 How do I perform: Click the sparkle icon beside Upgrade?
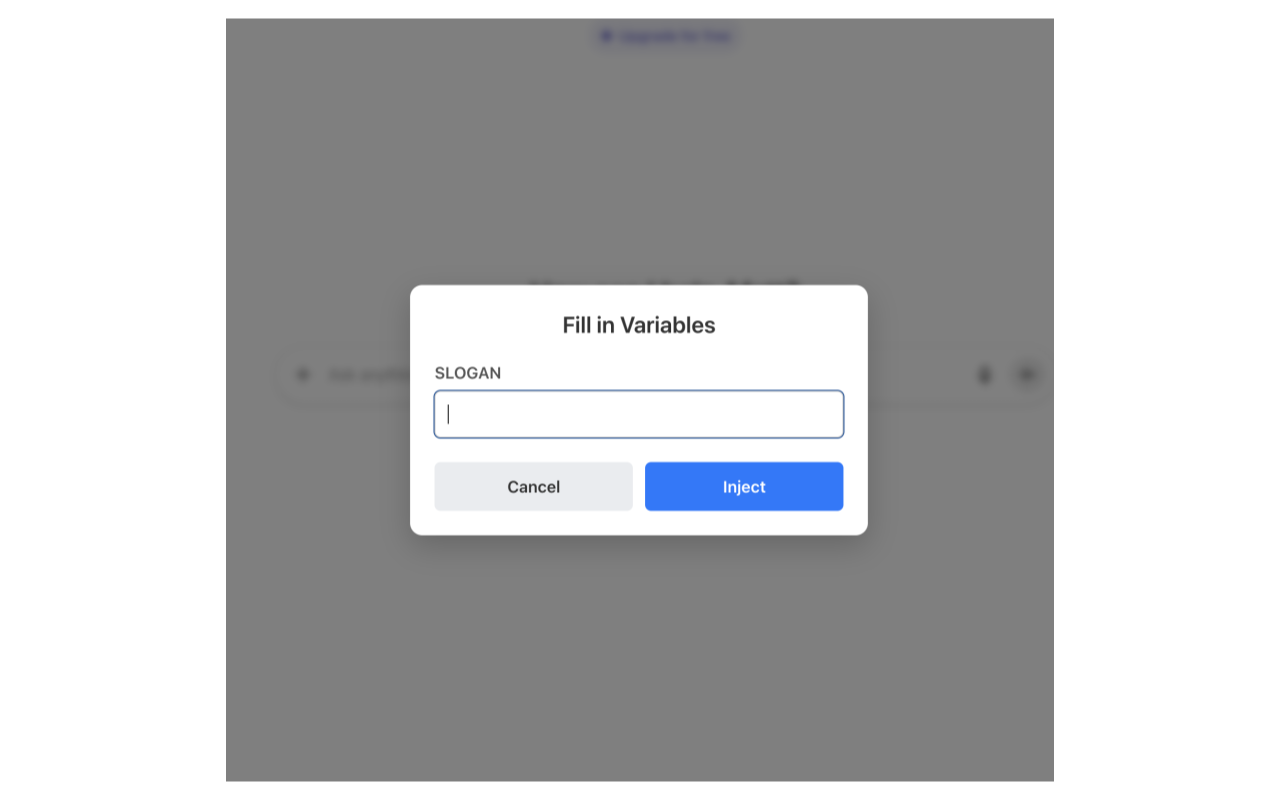[606, 36]
